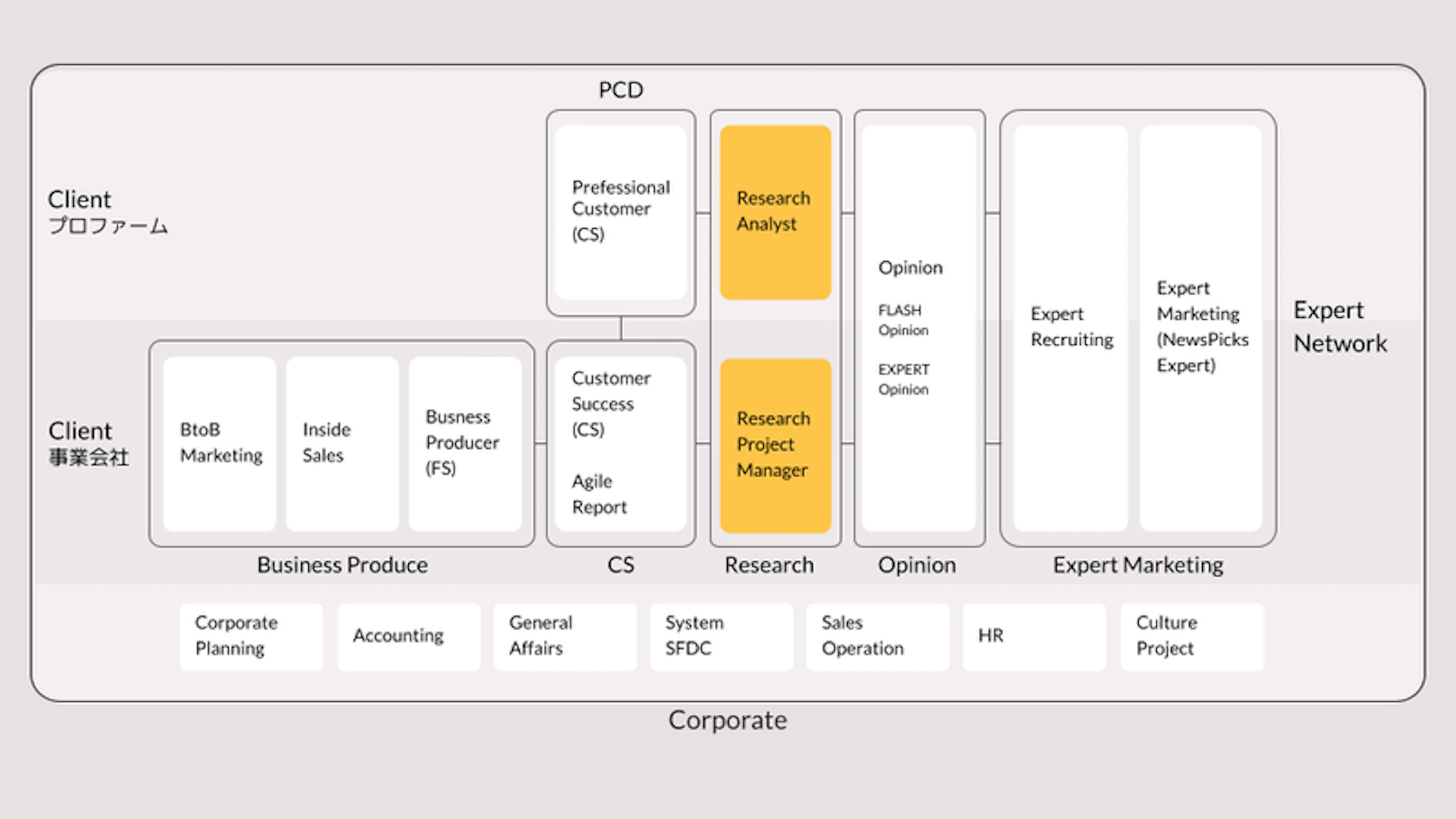Select the Sales Operation box

878,637
